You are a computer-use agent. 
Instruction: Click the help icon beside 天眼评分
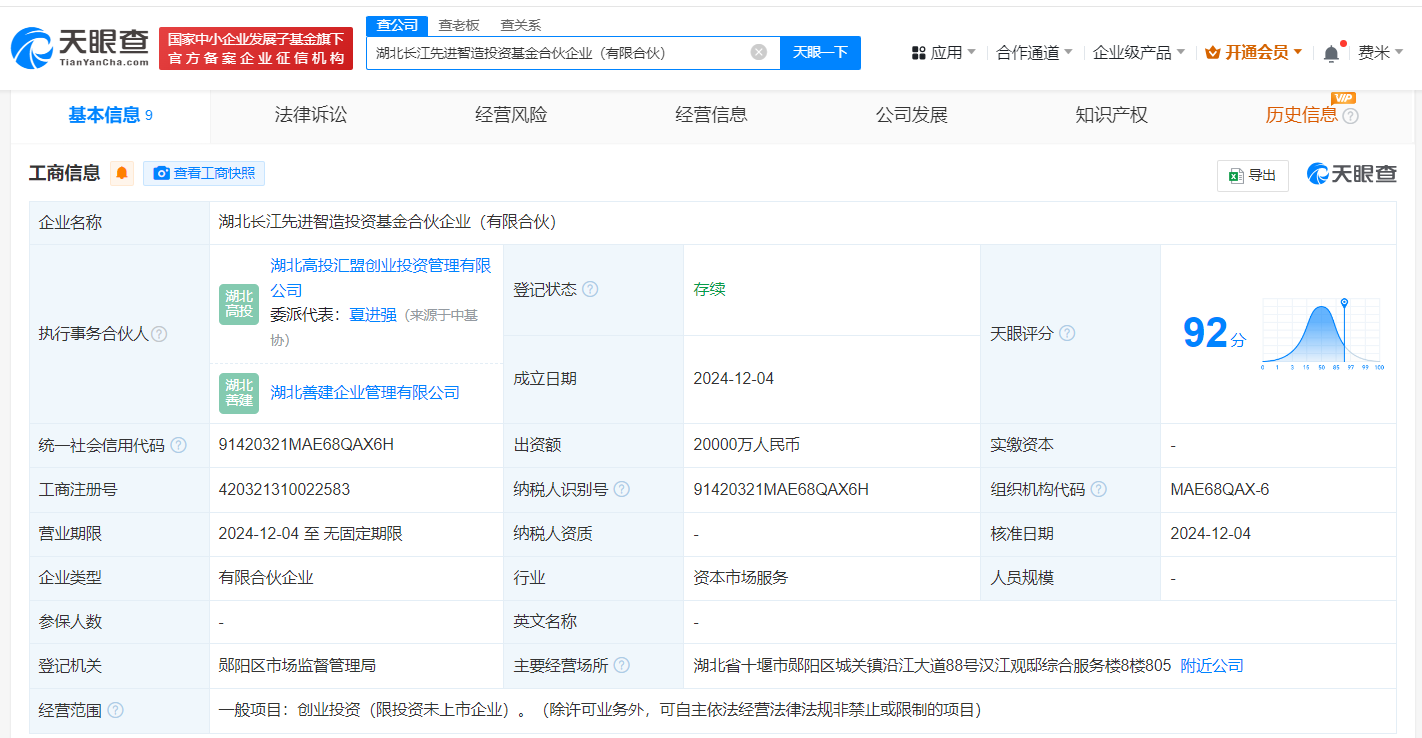tap(1067, 333)
